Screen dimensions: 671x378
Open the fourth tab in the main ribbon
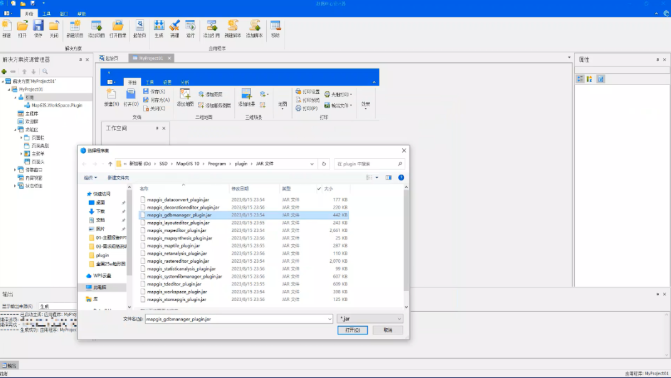click(x=81, y=14)
